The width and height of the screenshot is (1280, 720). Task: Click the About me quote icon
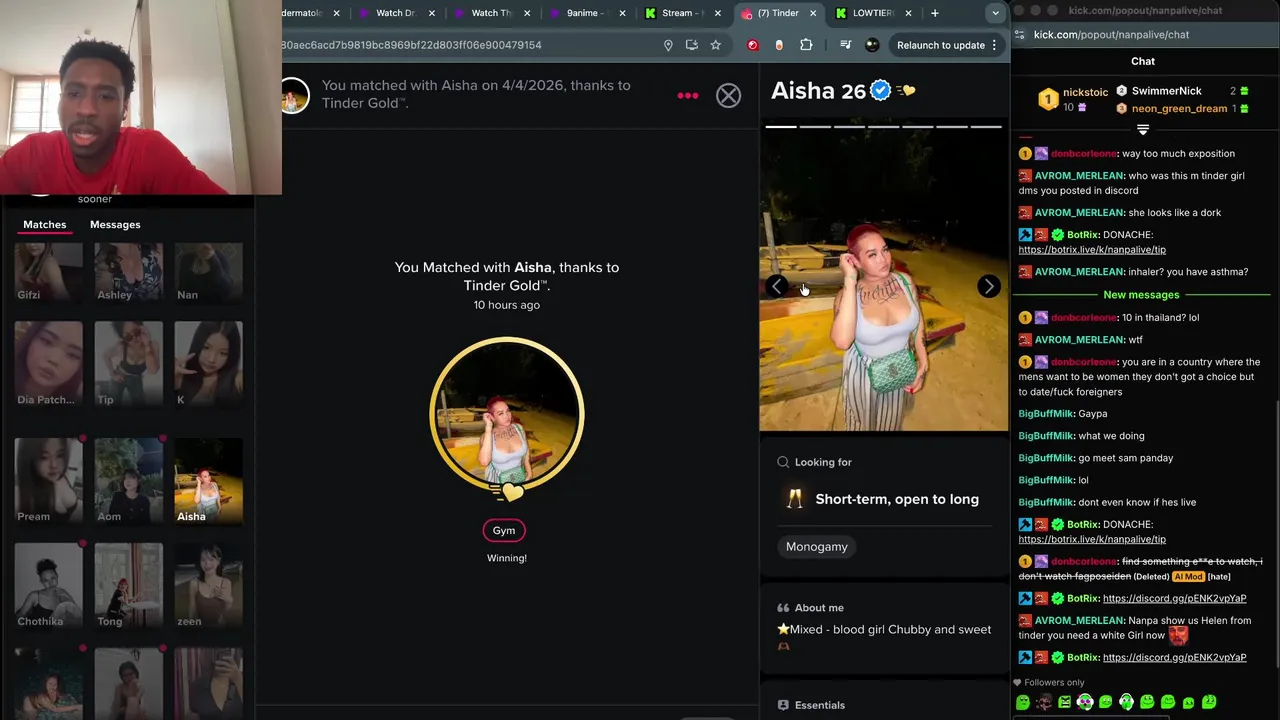(x=783, y=608)
